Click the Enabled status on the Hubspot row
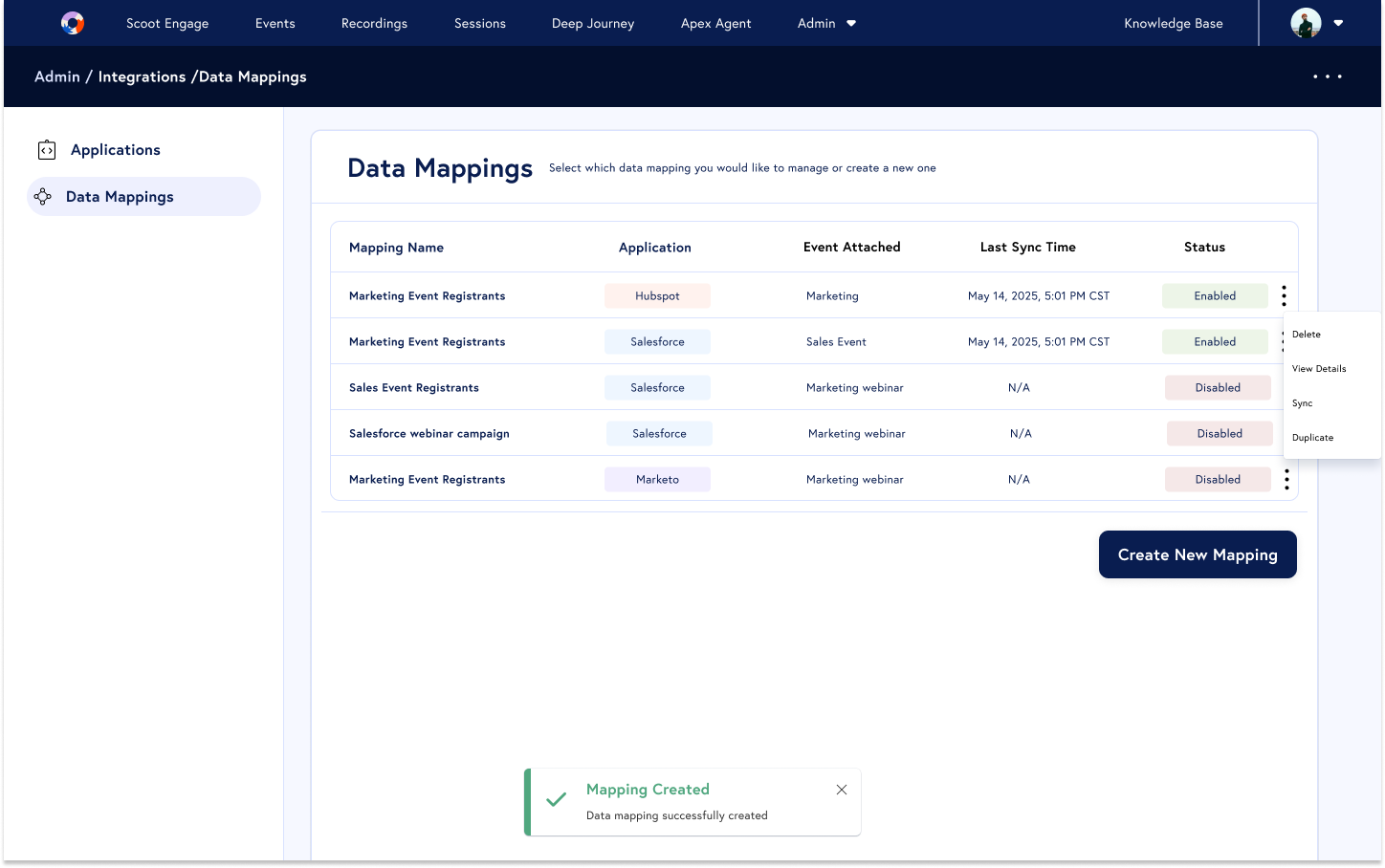The width and height of the screenshot is (1385, 868). (1215, 296)
